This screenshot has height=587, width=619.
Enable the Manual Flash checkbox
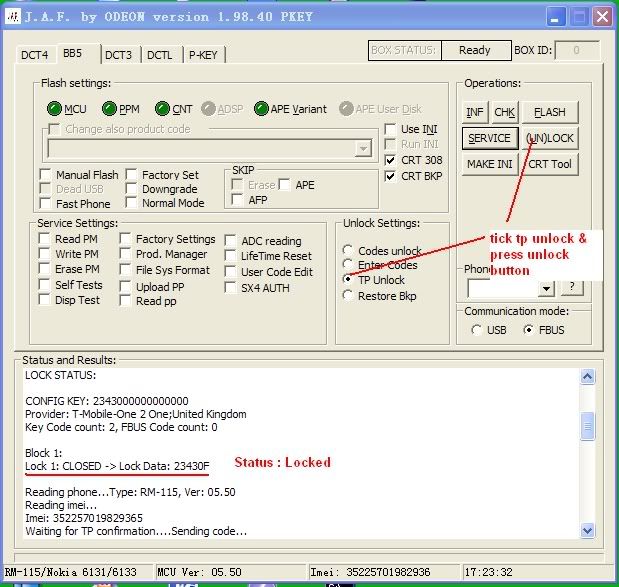click(45, 174)
